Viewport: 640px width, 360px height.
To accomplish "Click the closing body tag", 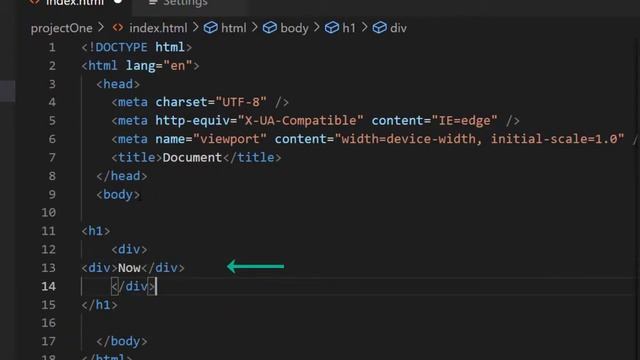I will pyautogui.click(x=122, y=341).
